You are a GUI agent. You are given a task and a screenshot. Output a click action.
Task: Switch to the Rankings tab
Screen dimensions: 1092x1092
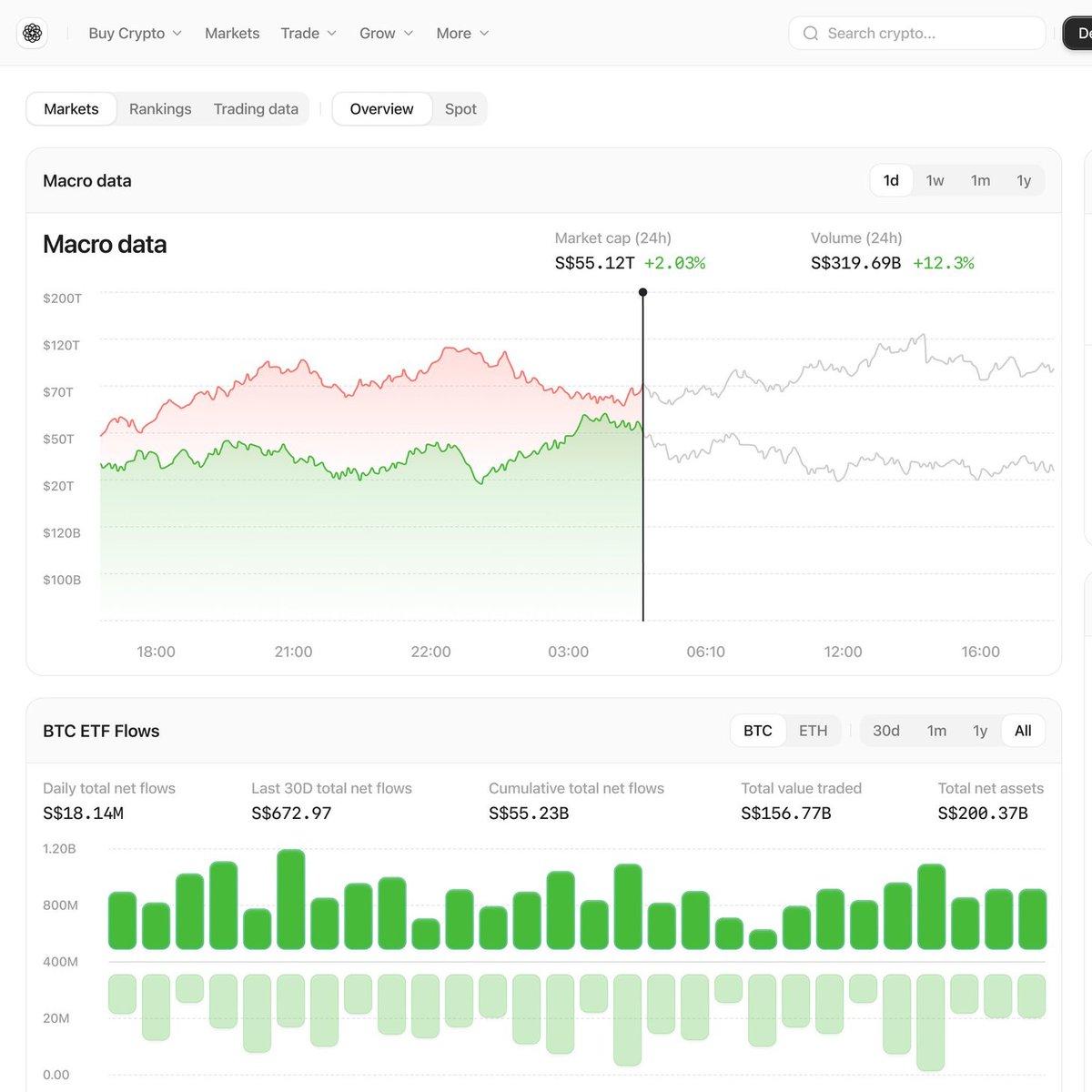tap(160, 109)
